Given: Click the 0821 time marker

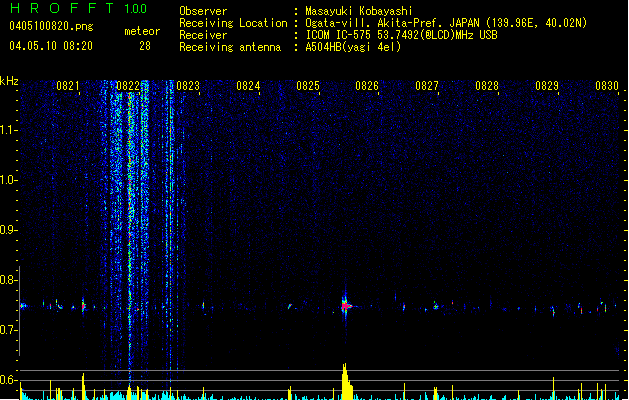Looking at the screenshot, I should [67, 86].
